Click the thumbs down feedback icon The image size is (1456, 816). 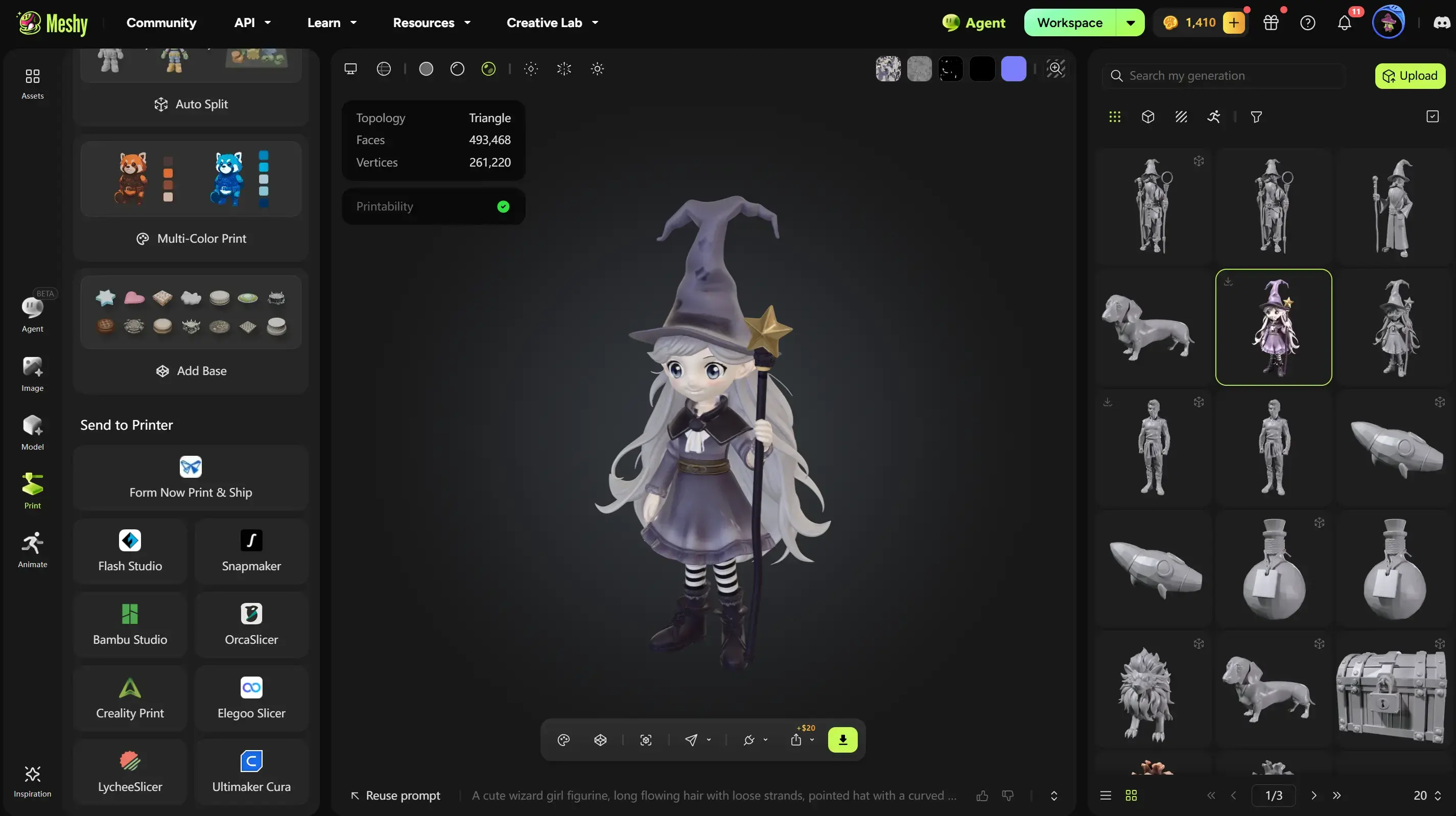(1008, 796)
